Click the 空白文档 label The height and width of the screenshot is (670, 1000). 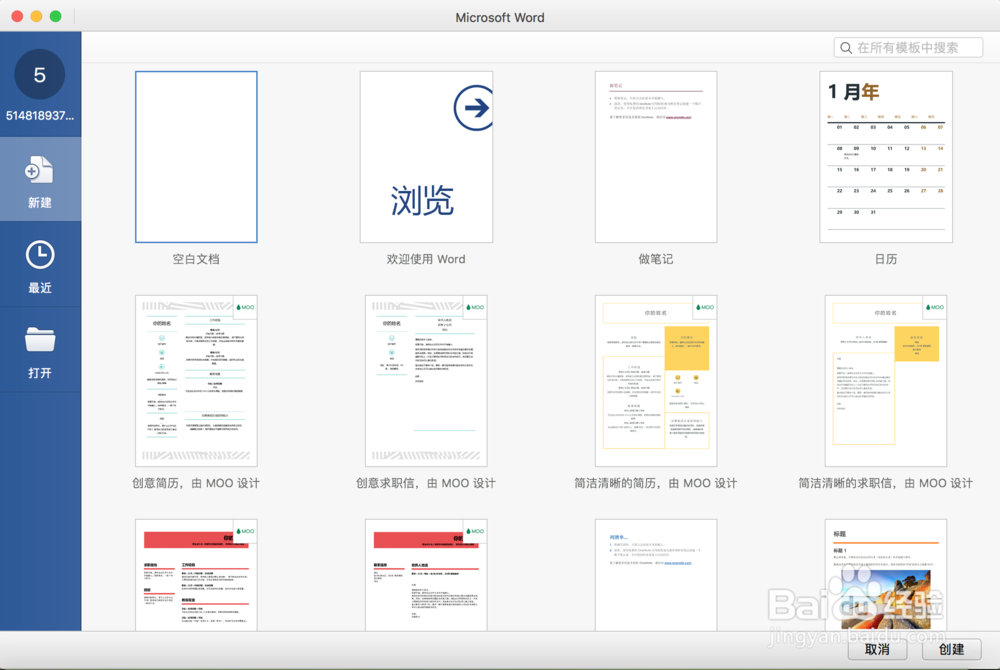(196, 259)
